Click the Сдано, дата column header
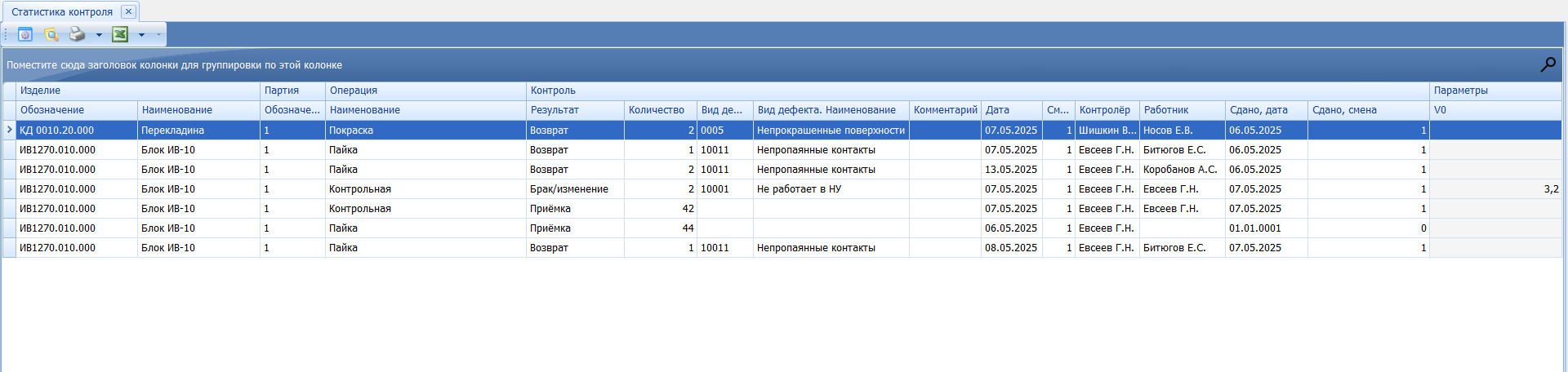This screenshot has width=1568, height=372. [x=1258, y=110]
